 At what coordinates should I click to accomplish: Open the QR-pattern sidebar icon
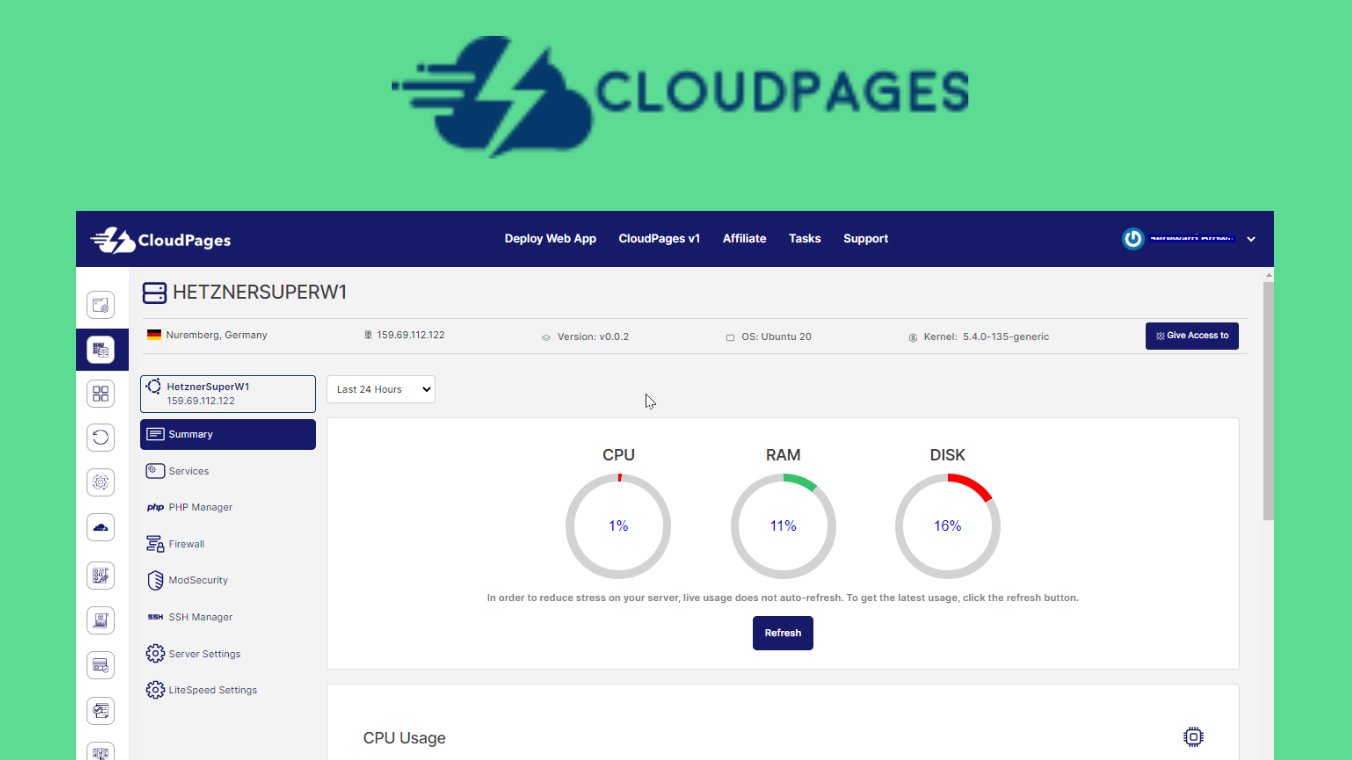[101, 575]
